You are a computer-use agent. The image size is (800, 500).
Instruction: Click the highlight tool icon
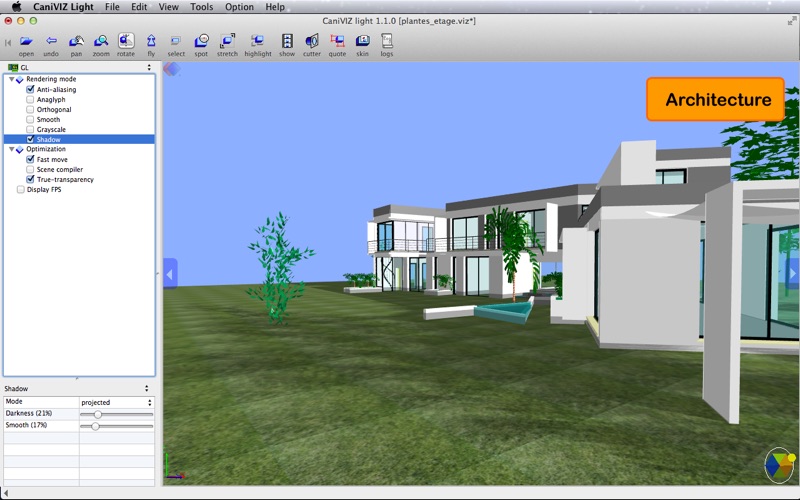tap(258, 41)
